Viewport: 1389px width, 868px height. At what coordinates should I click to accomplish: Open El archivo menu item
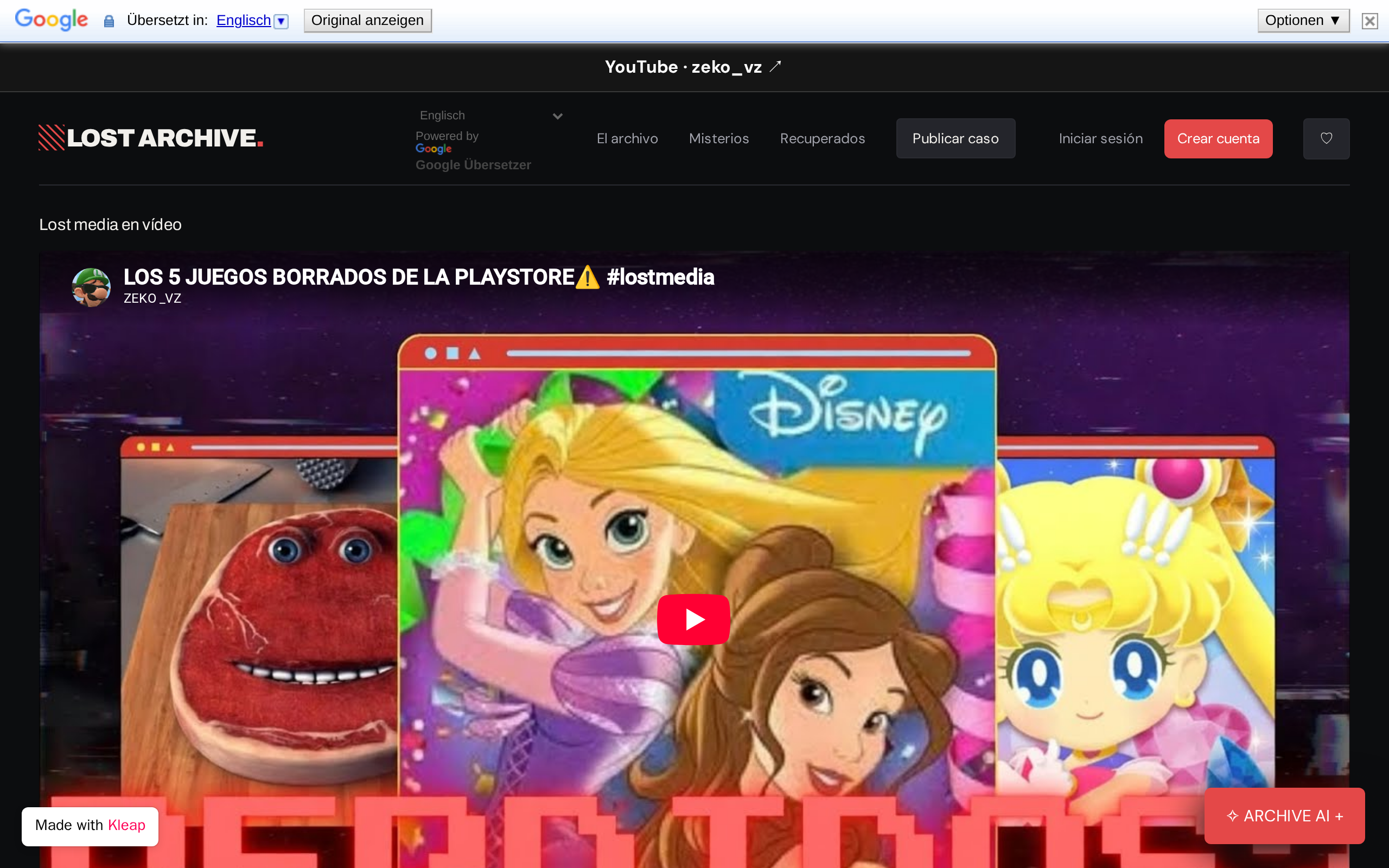(x=627, y=138)
